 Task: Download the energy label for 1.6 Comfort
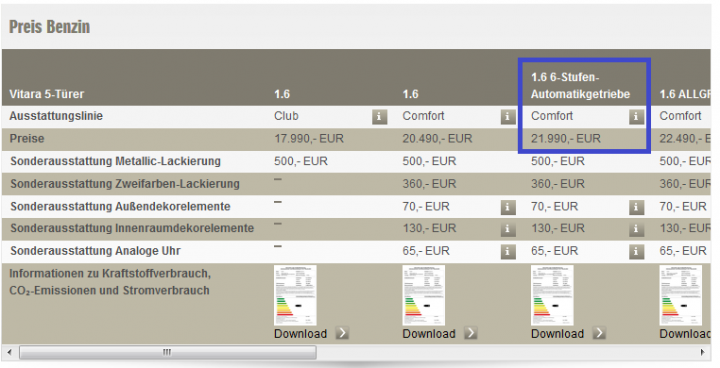429,334
